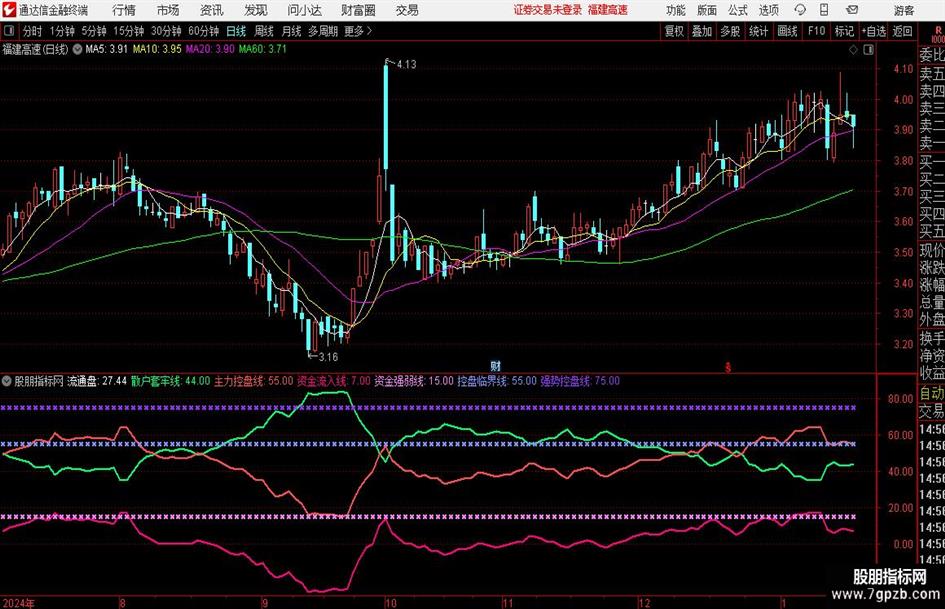Toggle the left panel layout icon

pyautogui.click(x=9, y=31)
